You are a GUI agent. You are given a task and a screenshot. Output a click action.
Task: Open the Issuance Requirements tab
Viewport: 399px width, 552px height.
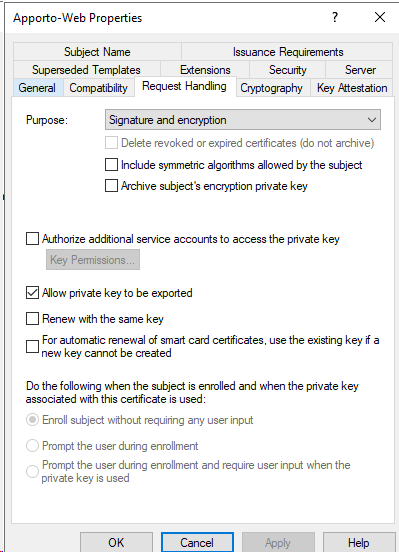coord(288,52)
